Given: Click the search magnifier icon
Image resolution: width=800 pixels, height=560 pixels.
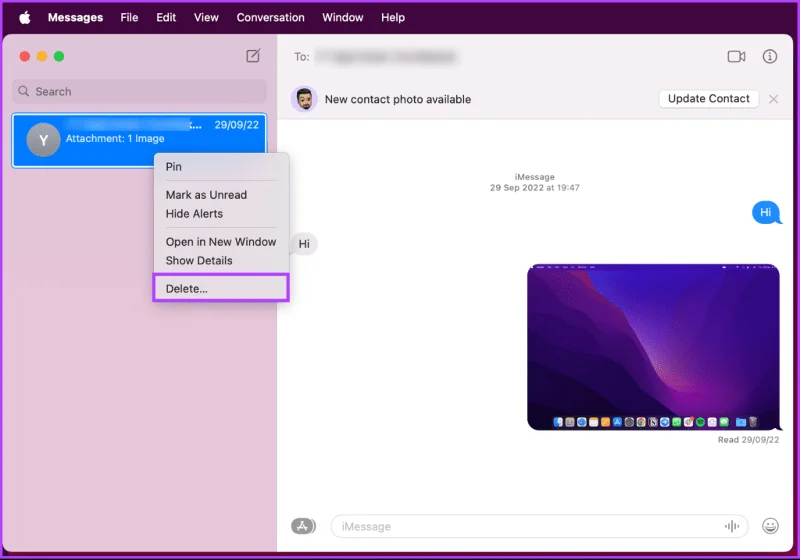Looking at the screenshot, I should (x=23, y=91).
